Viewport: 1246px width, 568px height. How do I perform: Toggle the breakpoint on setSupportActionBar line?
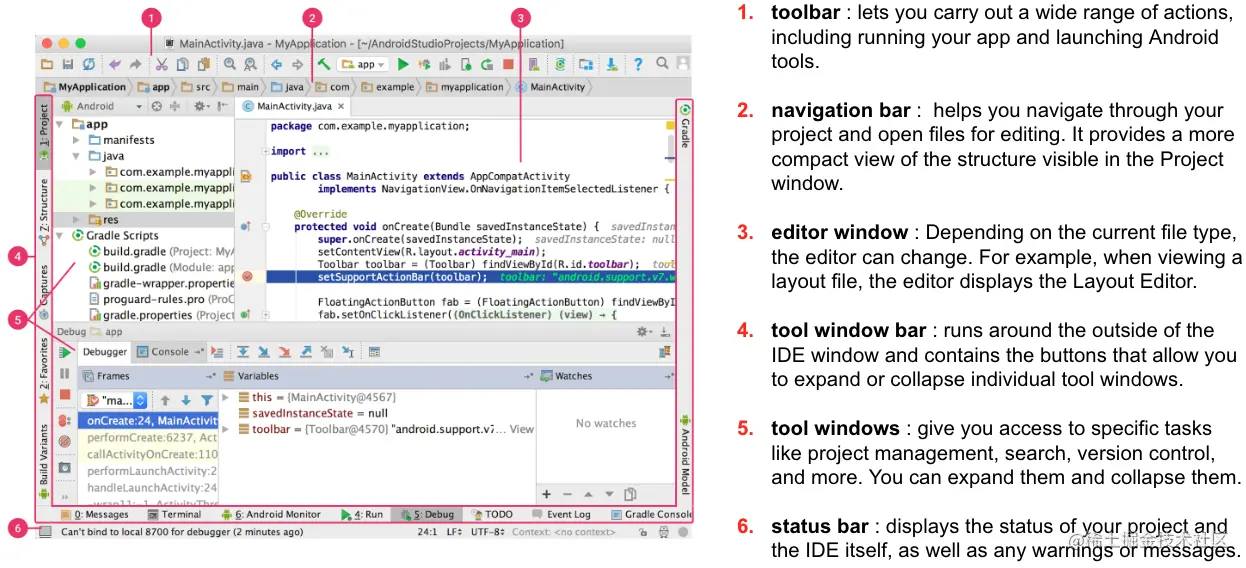(x=247, y=276)
